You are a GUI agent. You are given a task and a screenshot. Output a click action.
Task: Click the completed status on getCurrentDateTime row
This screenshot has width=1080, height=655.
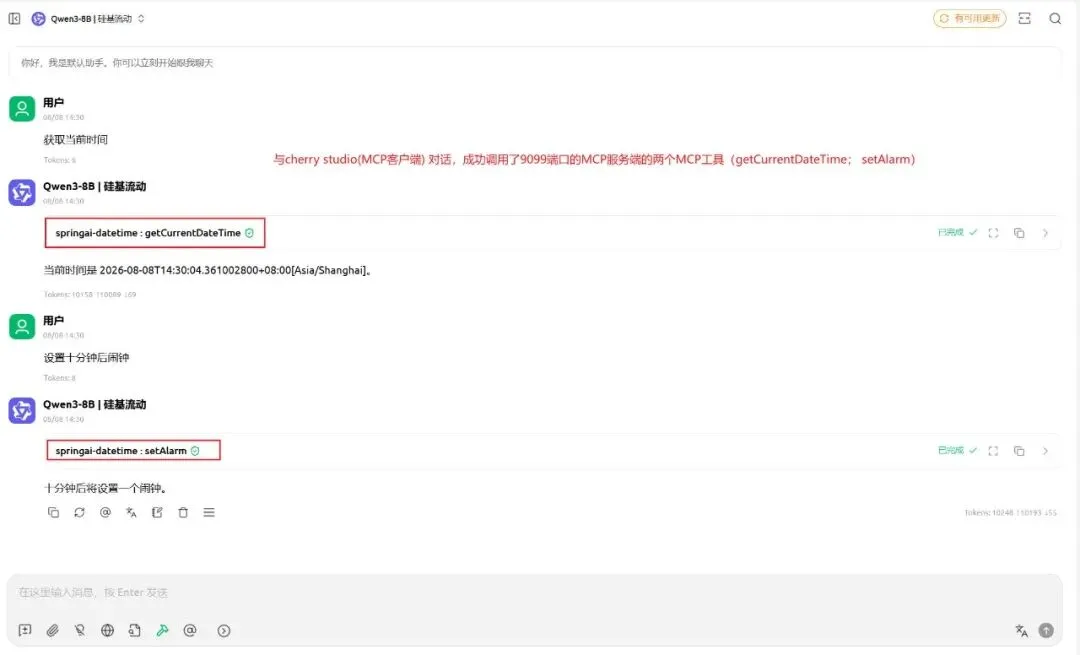(x=957, y=233)
